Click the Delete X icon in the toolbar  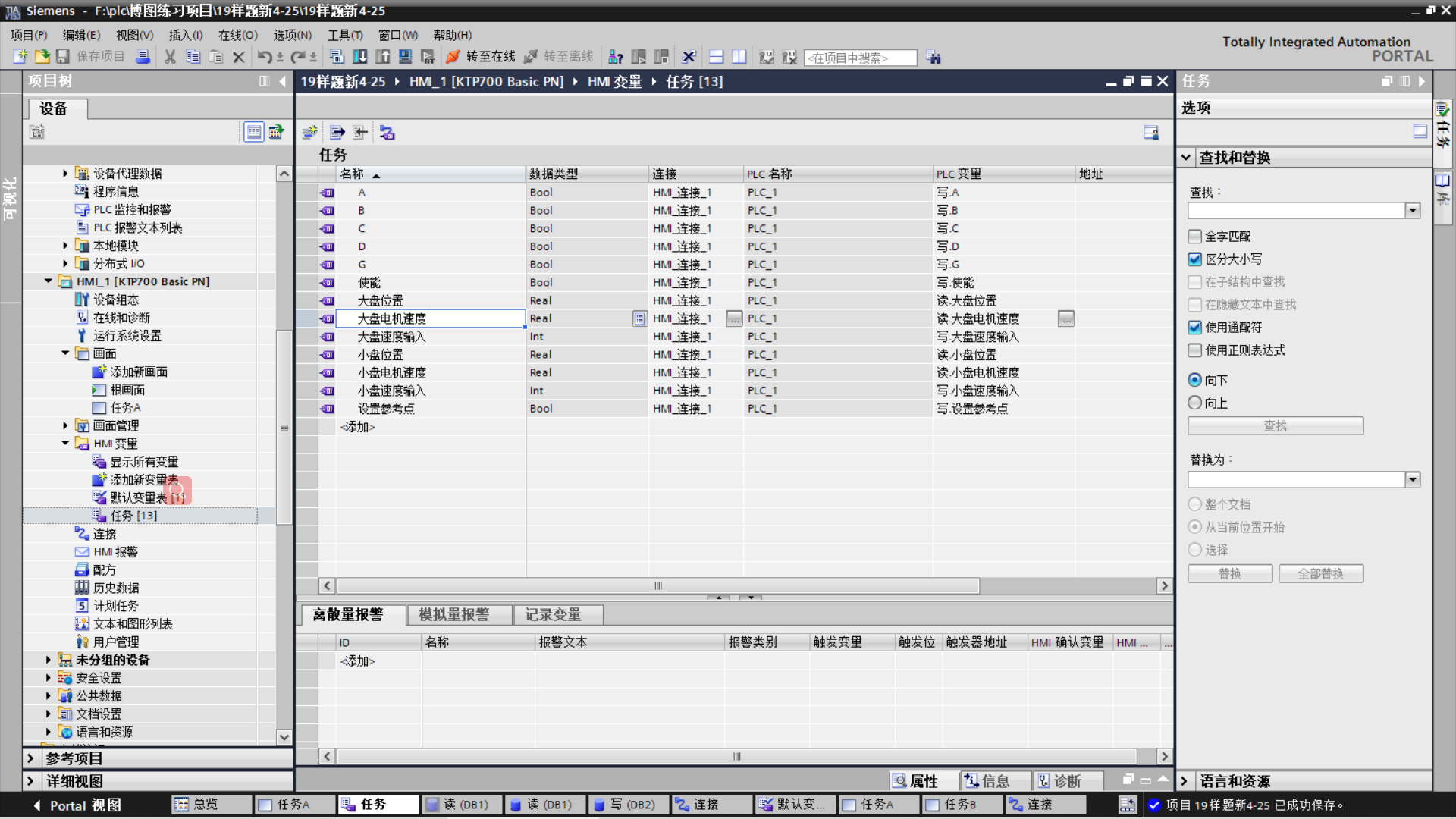238,57
